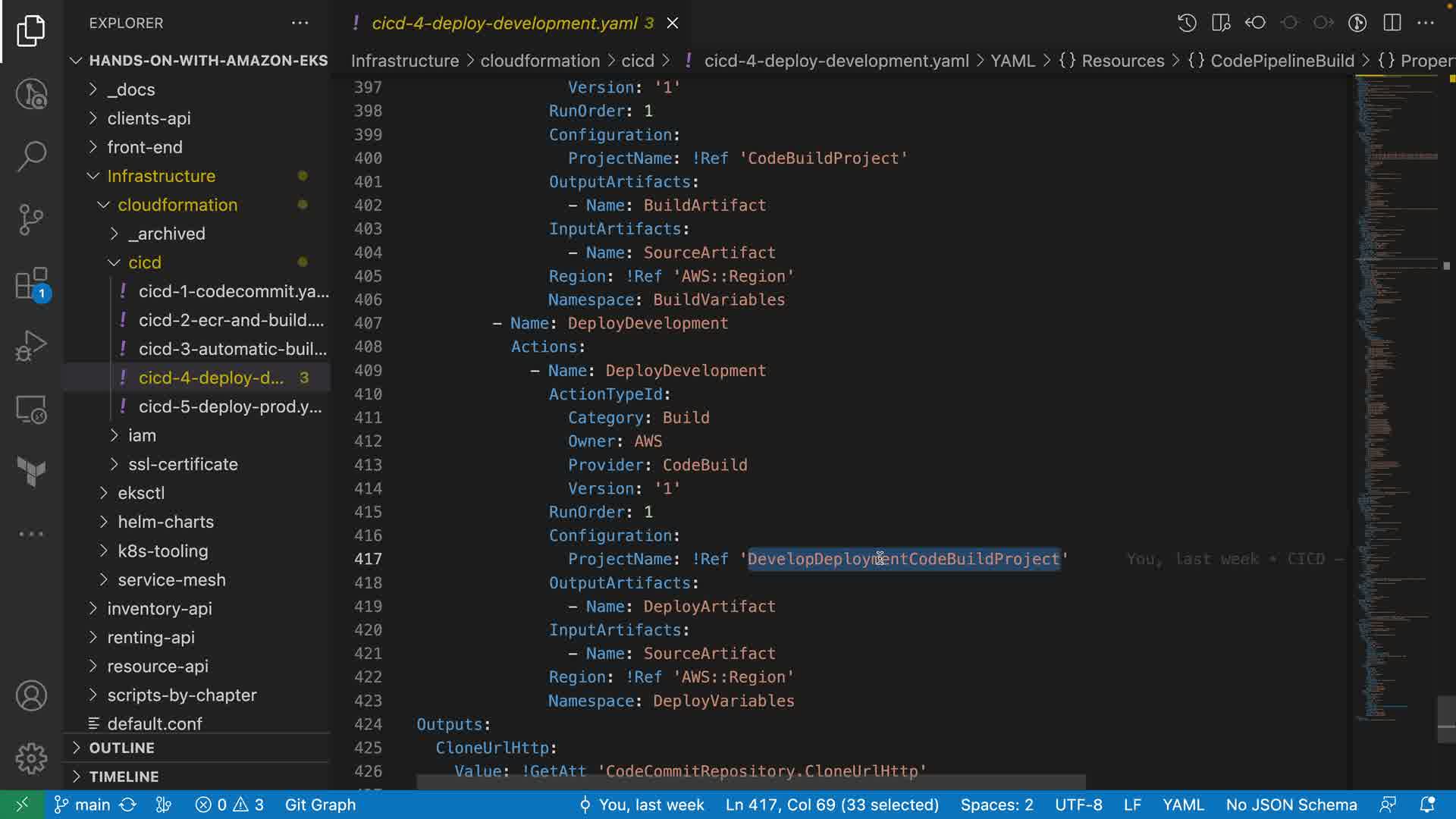This screenshot has height=819, width=1456.
Task: Open the Extensions view with badge
Action: click(31, 284)
